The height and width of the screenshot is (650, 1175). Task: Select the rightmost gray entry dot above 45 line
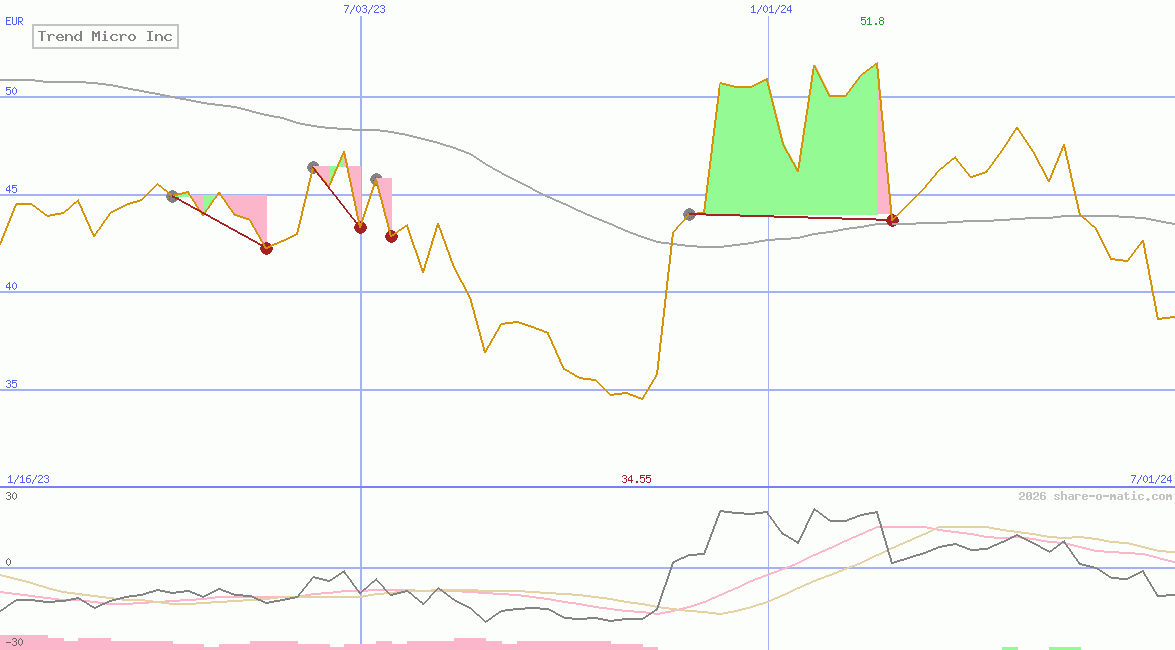pyautogui.click(x=376, y=178)
